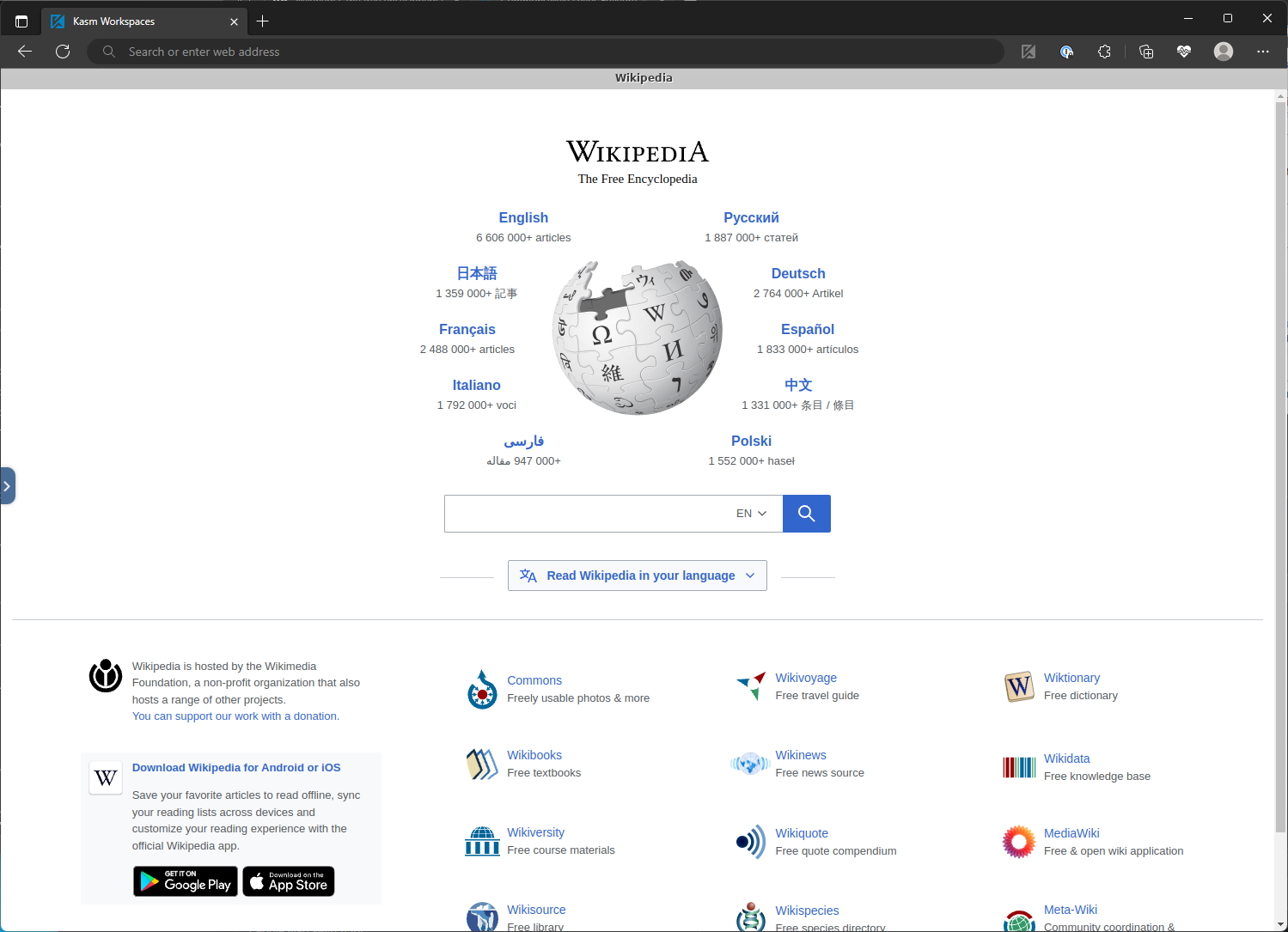Click the Get it on Google Play badge
The image size is (1288, 932).
[x=186, y=881]
